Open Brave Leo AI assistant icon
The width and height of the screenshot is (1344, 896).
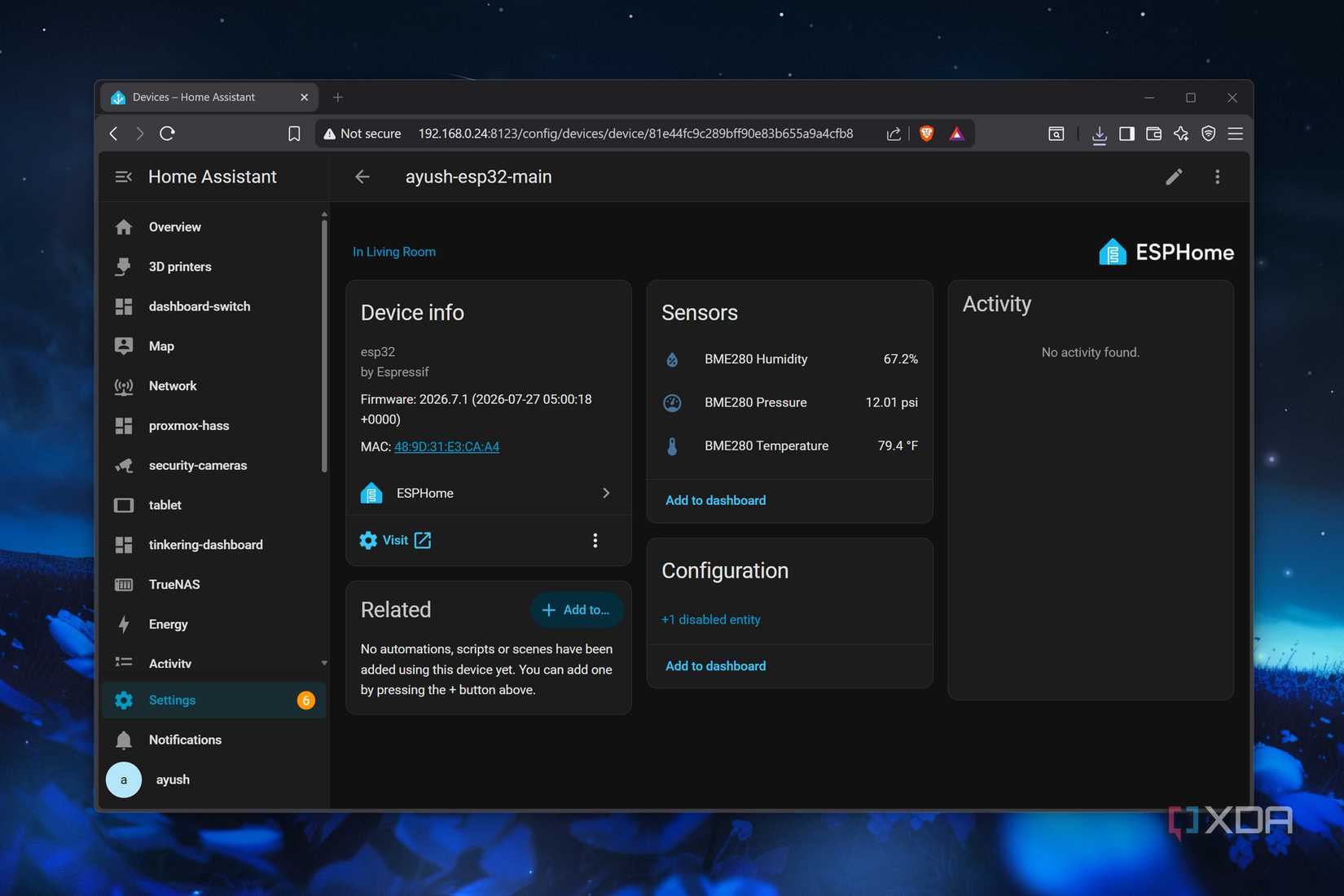(1181, 134)
